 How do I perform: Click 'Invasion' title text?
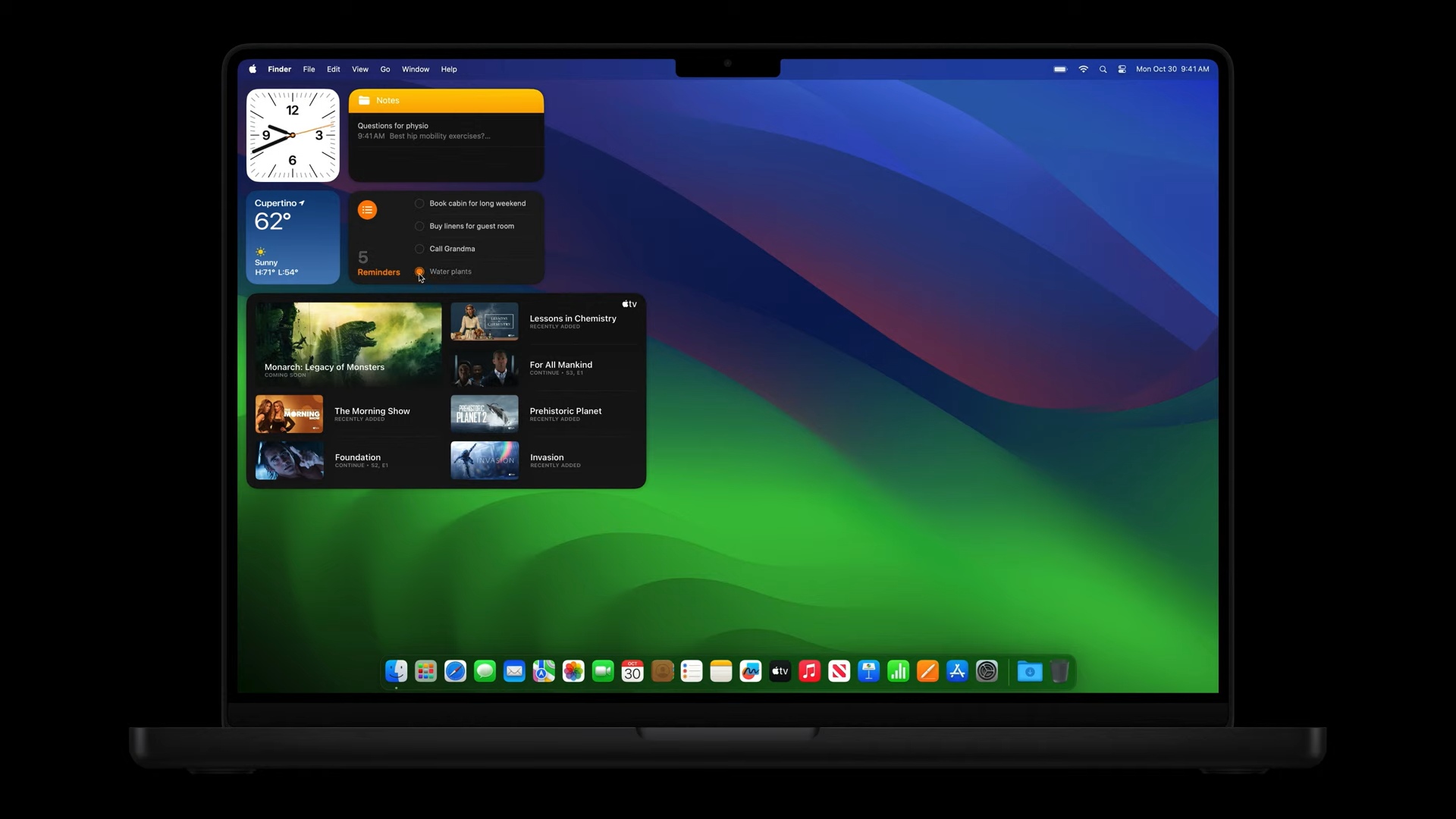click(x=547, y=457)
